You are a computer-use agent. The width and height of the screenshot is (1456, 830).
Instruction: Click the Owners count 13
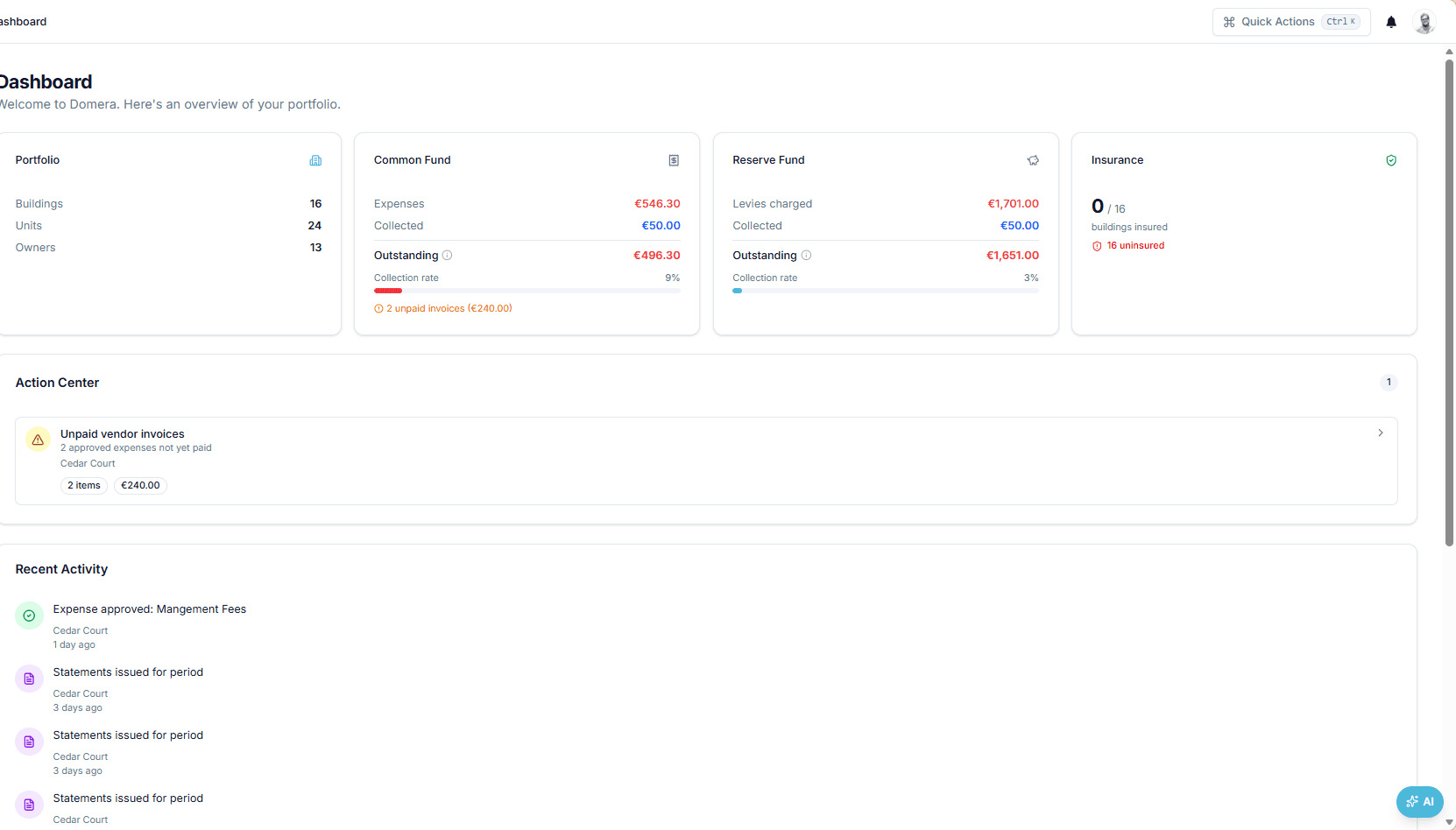(315, 248)
